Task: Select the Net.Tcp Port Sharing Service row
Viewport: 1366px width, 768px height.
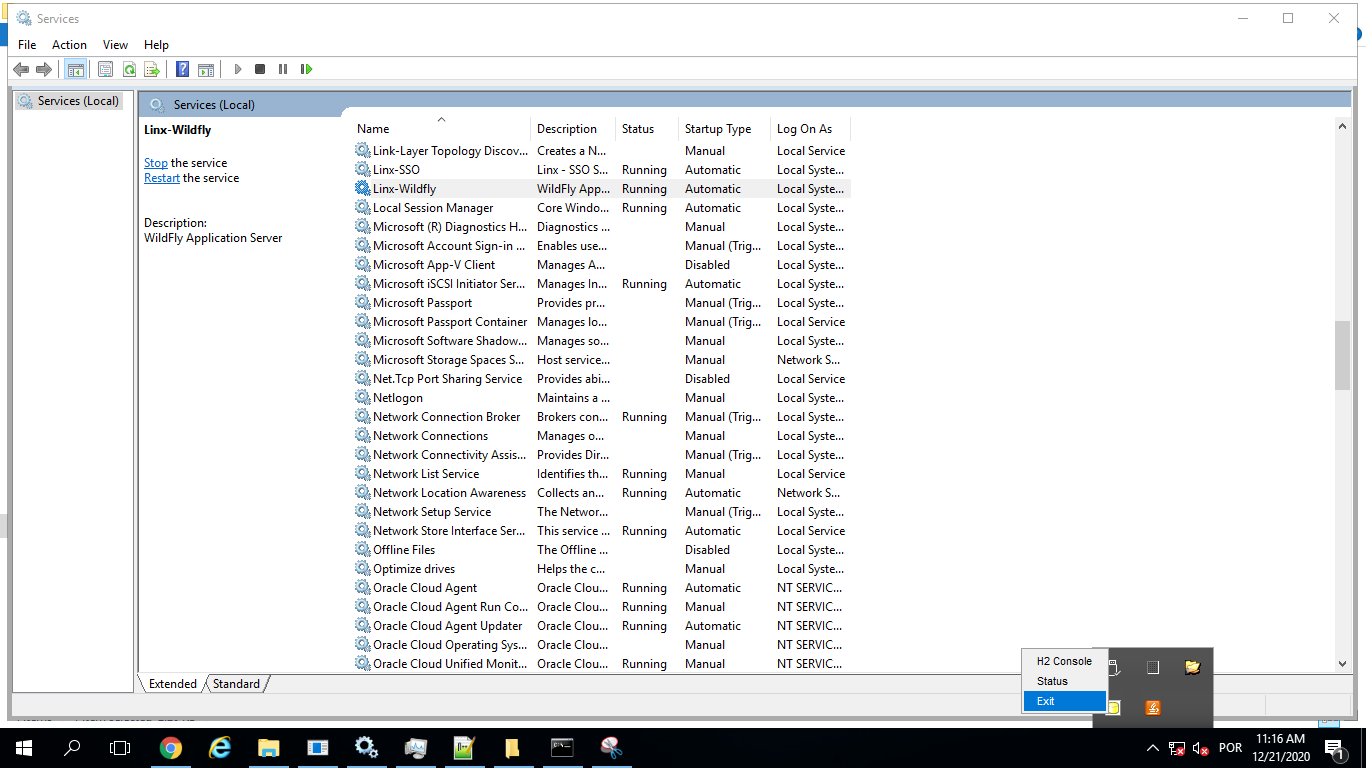Action: (x=600, y=379)
